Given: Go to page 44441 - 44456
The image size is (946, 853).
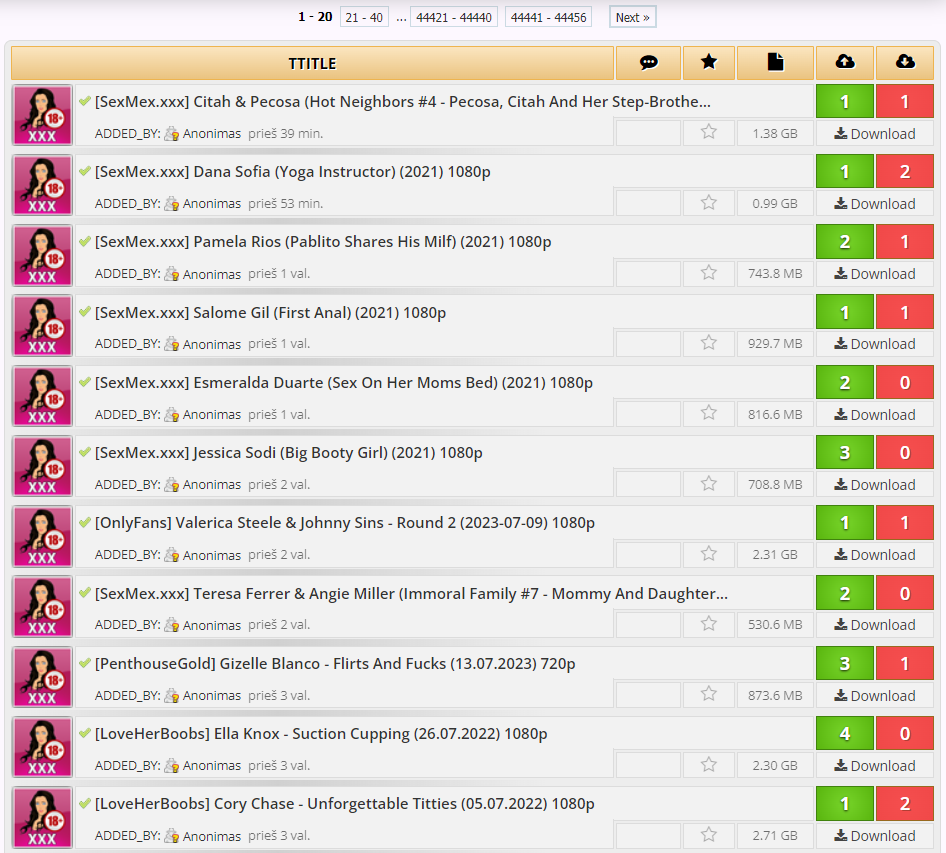Looking at the screenshot, I should [548, 17].
